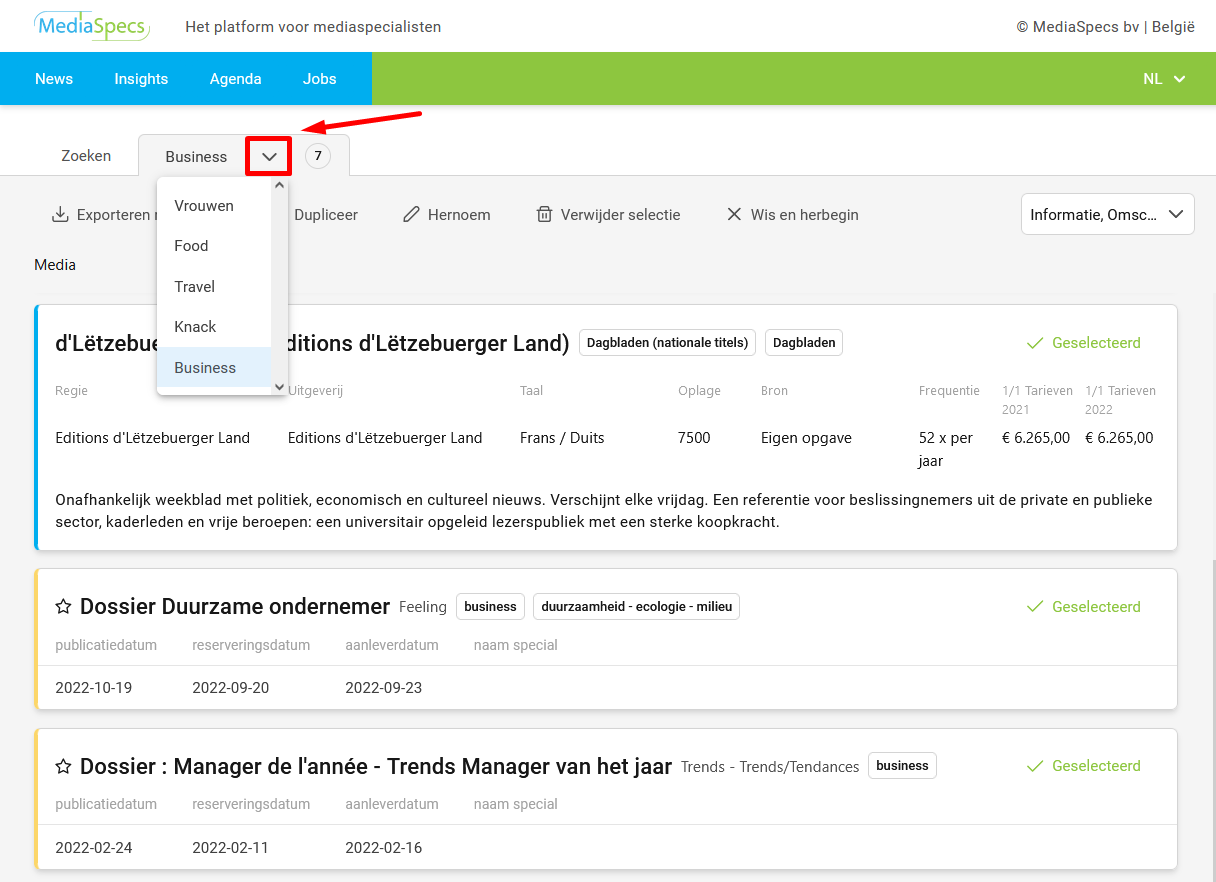Open the Insights navigation link

pyautogui.click(x=141, y=79)
